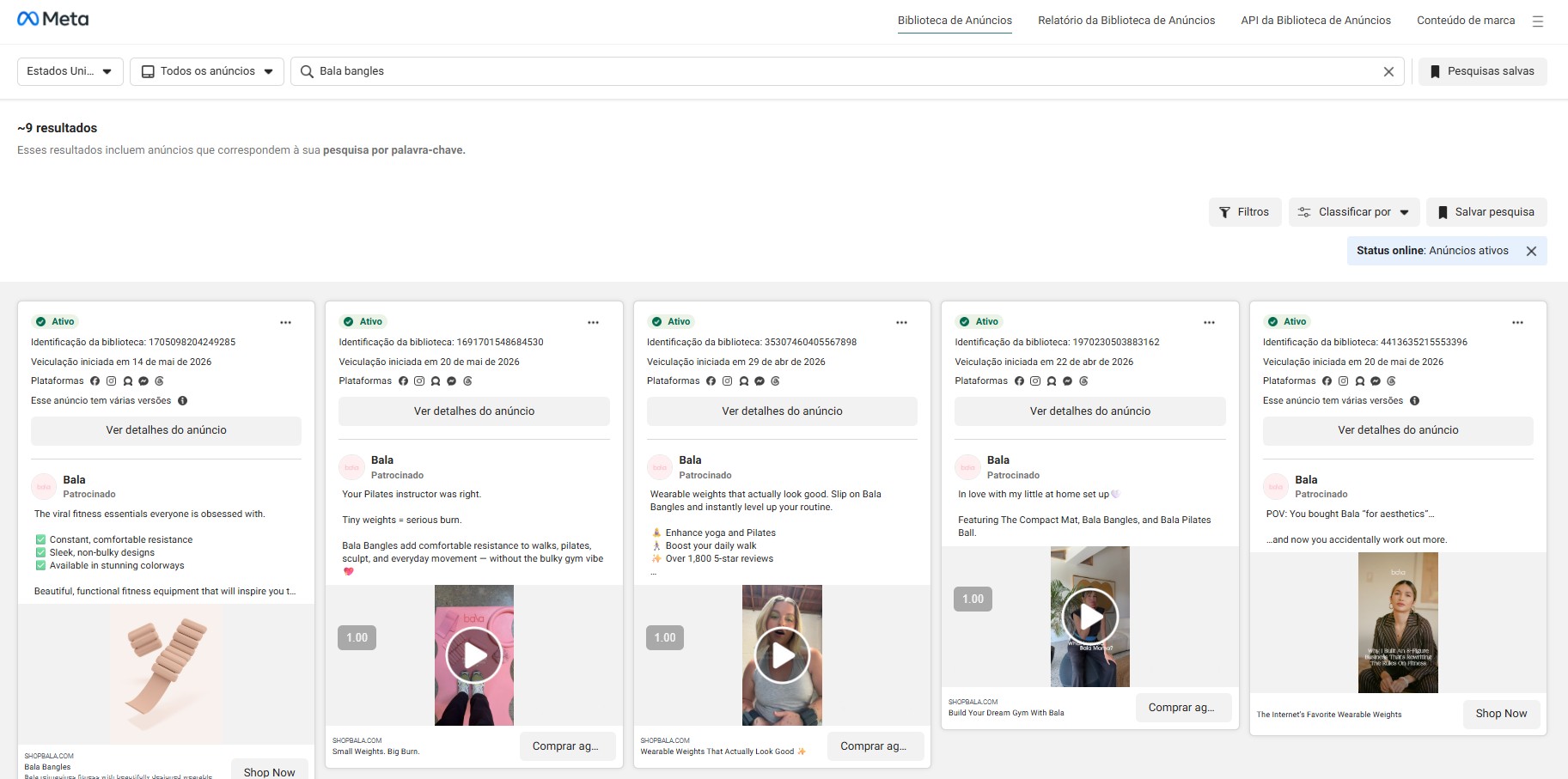The width and height of the screenshot is (1568, 779).
Task: Click Bala profile avatar on ad 1970230503883162
Action: (967, 467)
